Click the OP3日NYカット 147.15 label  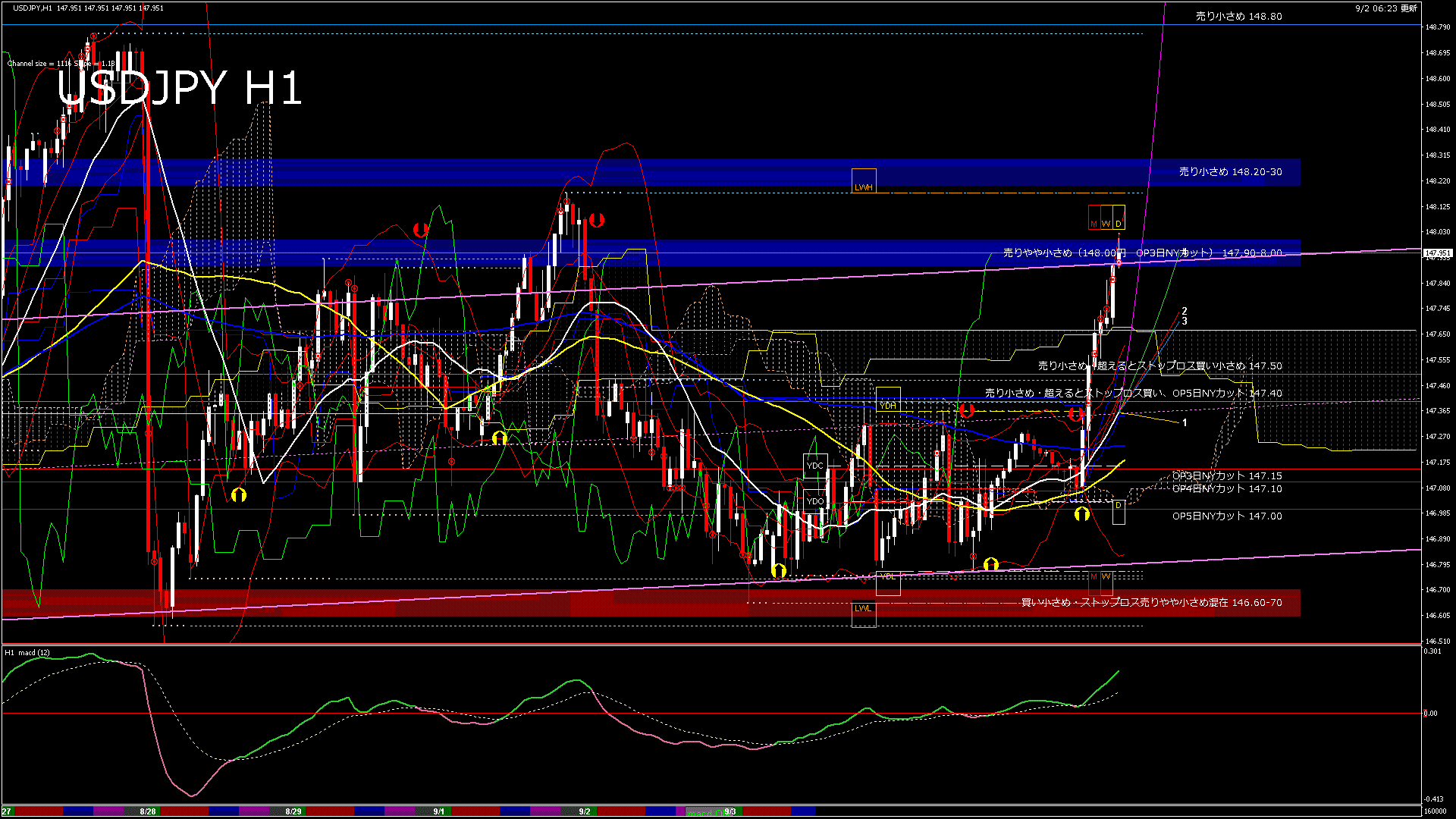coord(1227,476)
